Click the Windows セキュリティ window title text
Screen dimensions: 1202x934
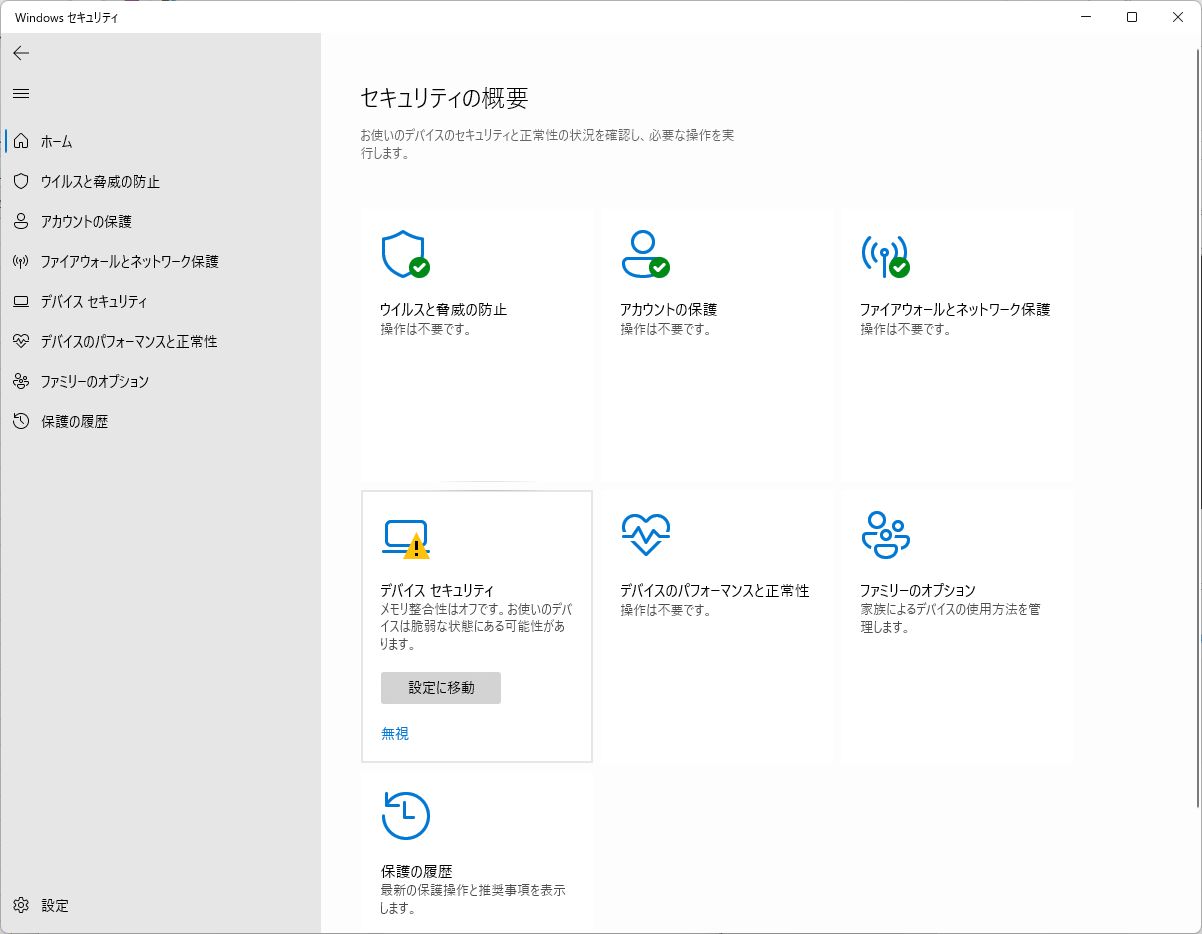pos(66,18)
